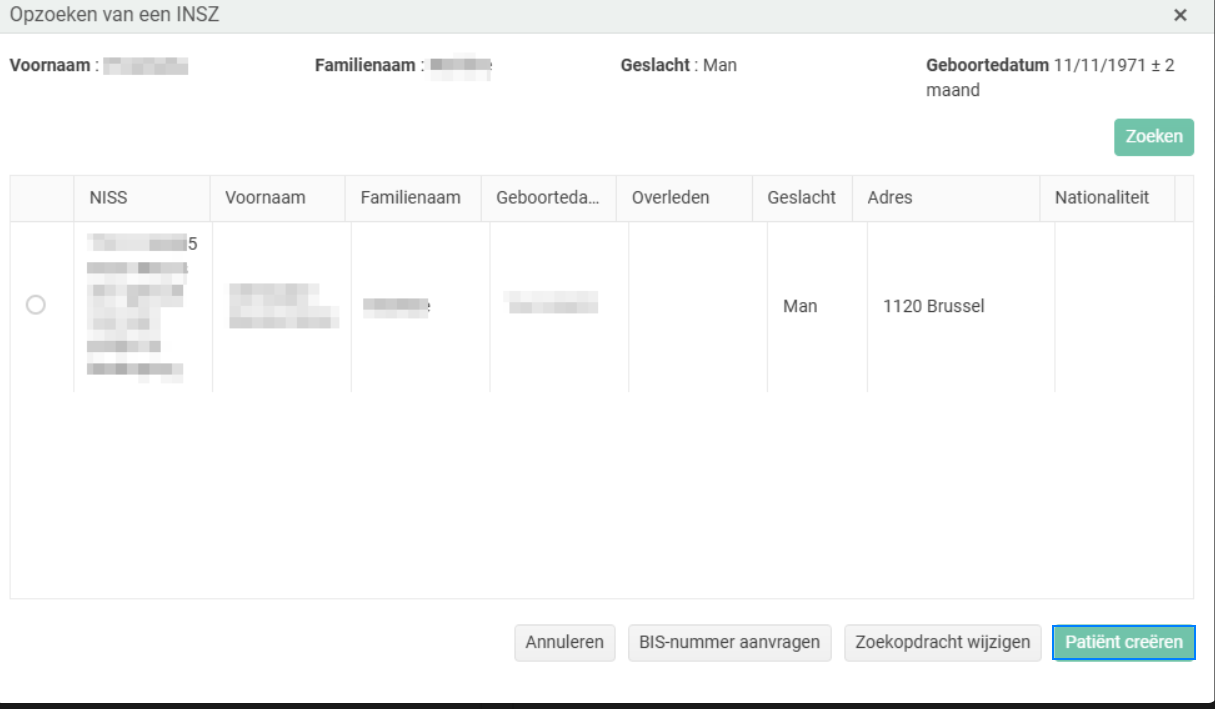Screen dimensions: 1215x709
Task: Create patient with Patiënt creëren button
Action: click(1123, 642)
